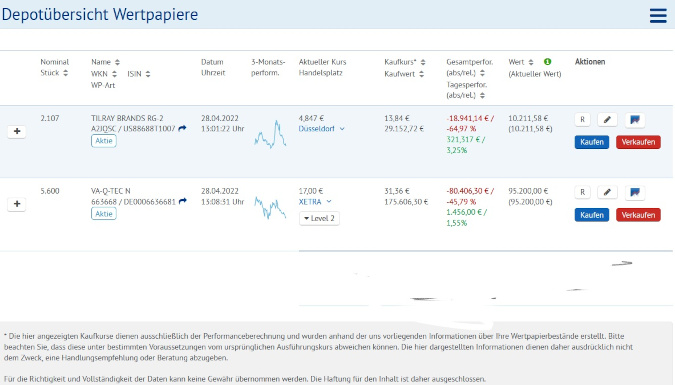Open TILRAY 3-month performance sparkline
This screenshot has width=675, height=385.
[270, 134]
